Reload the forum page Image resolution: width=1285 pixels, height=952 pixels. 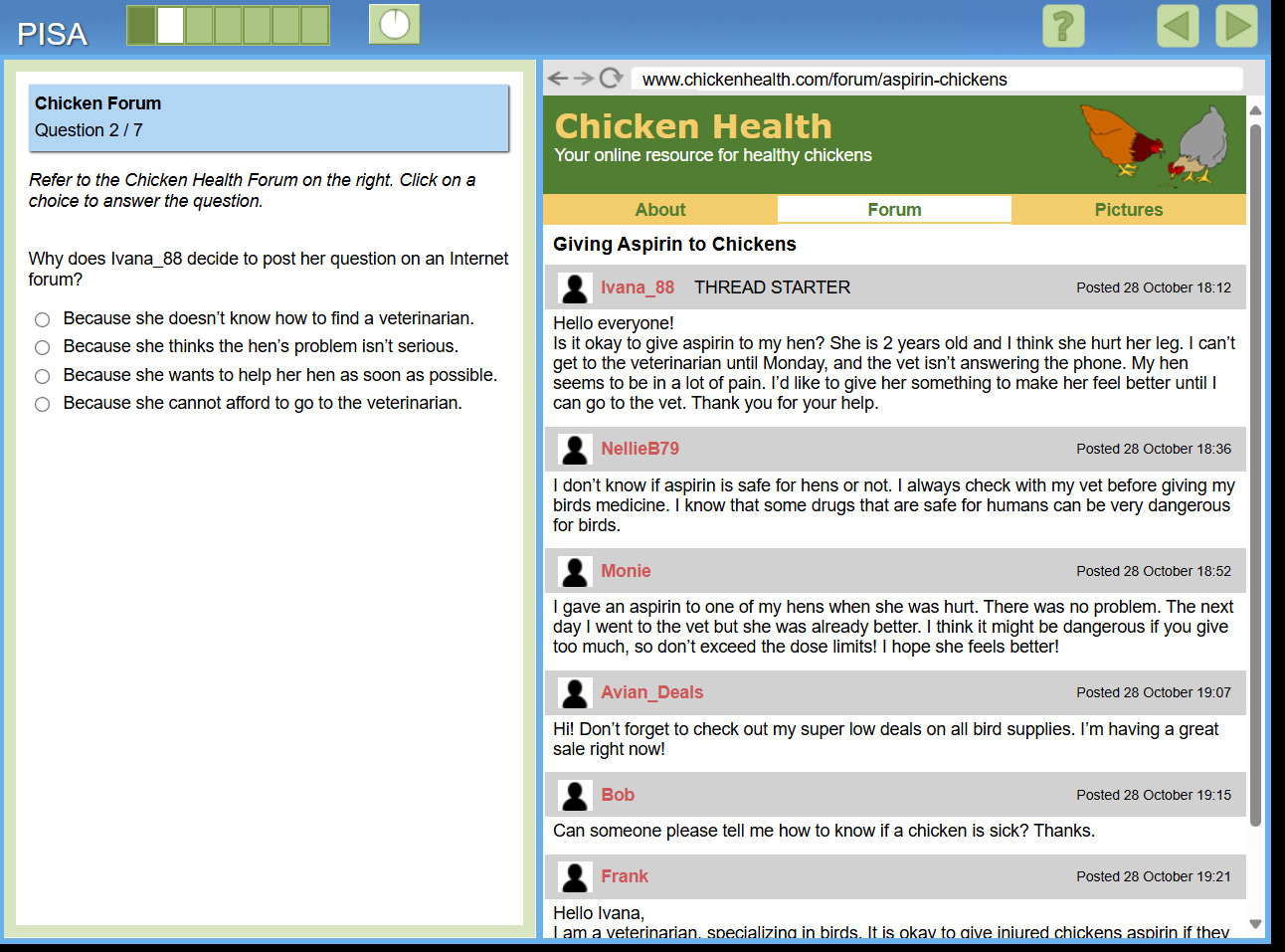[x=612, y=79]
